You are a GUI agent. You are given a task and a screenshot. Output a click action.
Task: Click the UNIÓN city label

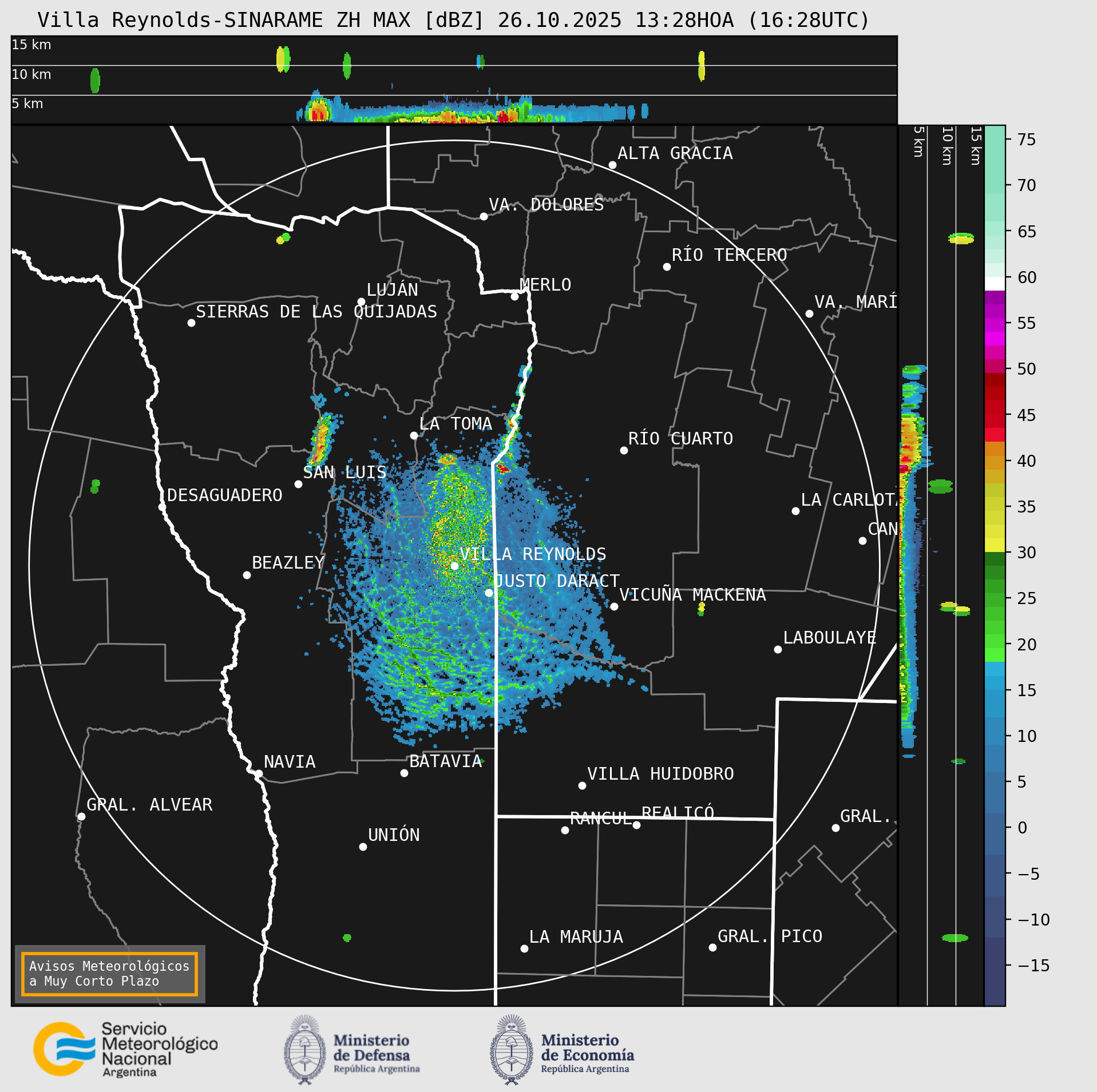coord(394,835)
